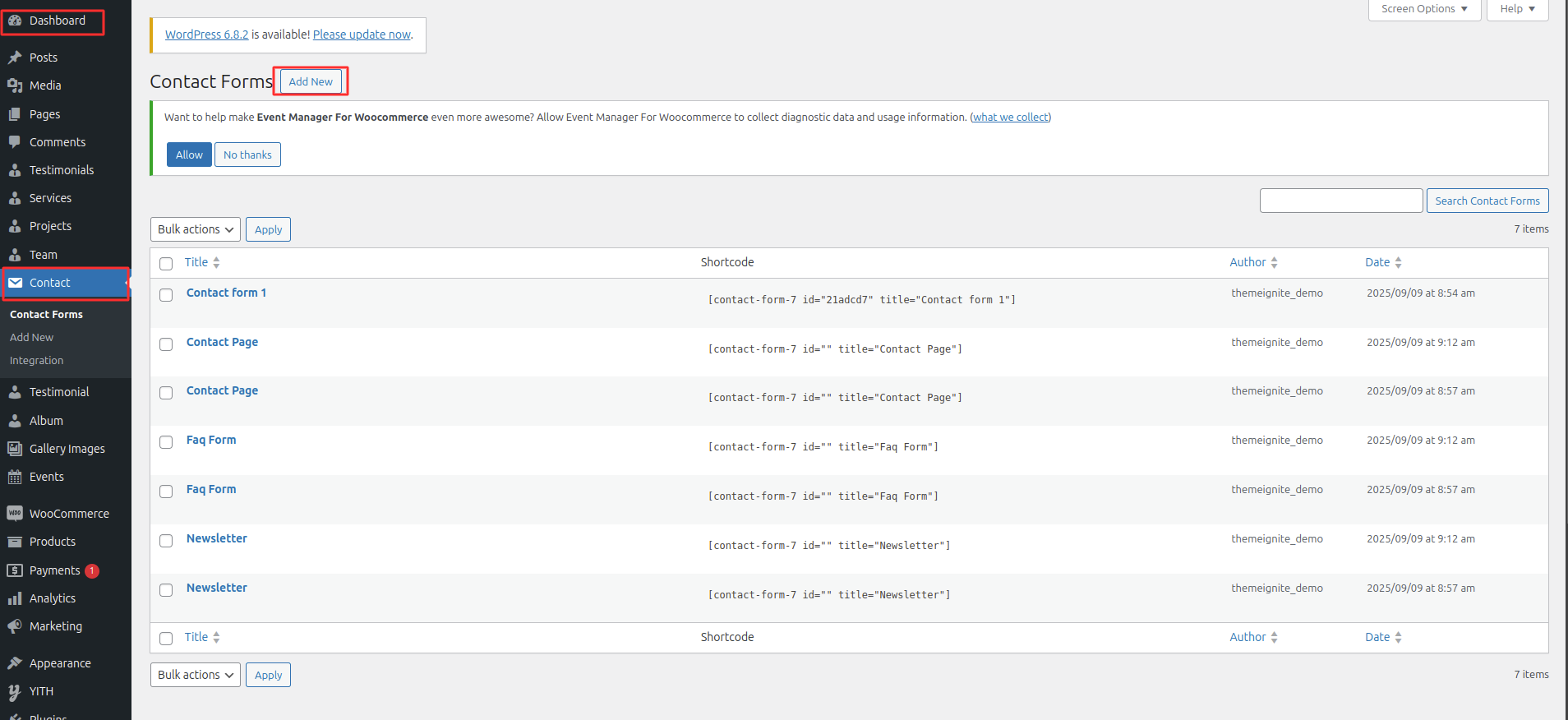Check the Faq Form 8:57 am row checkbox
This screenshot has height=720, width=1568.
(x=166, y=492)
